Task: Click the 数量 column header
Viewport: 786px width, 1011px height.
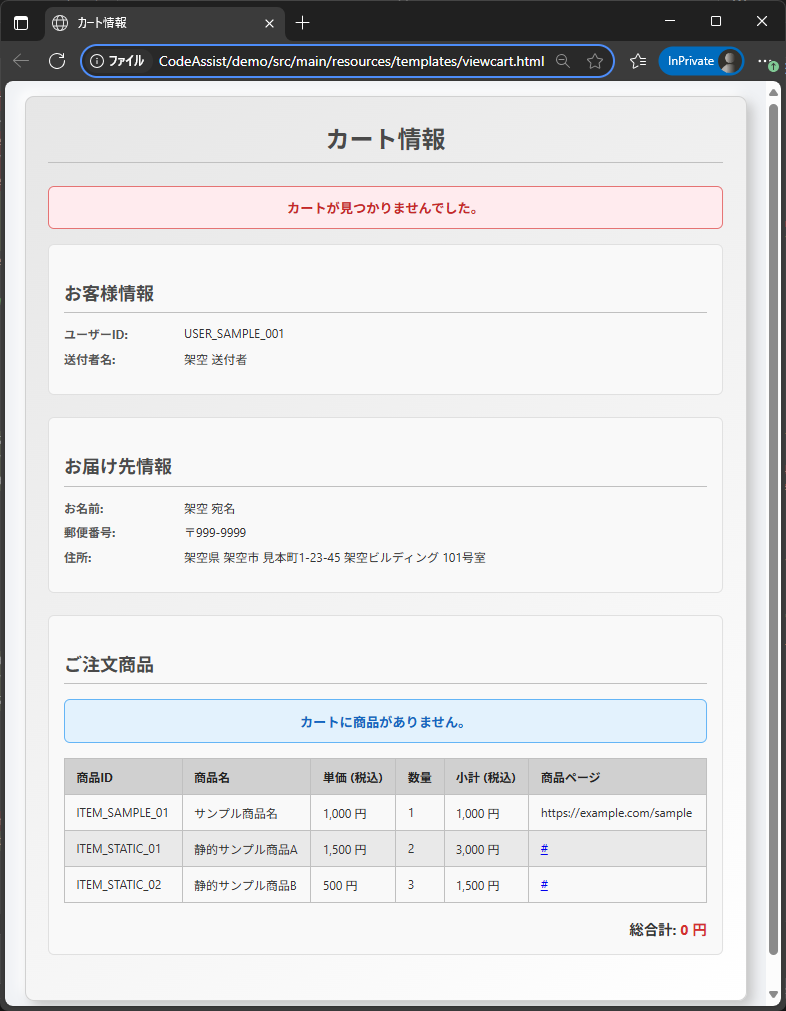Action: pyautogui.click(x=420, y=778)
